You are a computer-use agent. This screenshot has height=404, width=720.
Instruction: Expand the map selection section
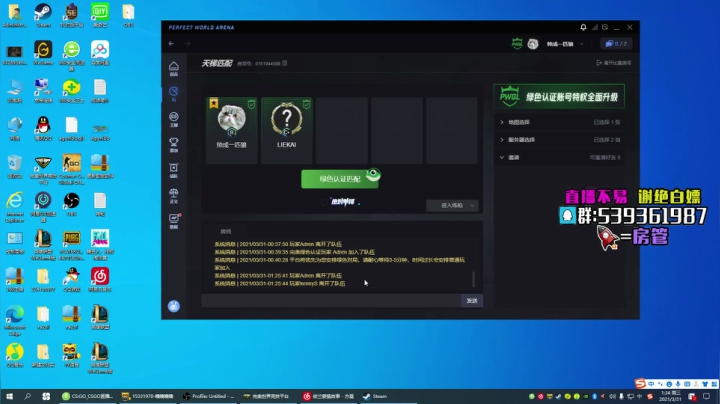click(559, 122)
